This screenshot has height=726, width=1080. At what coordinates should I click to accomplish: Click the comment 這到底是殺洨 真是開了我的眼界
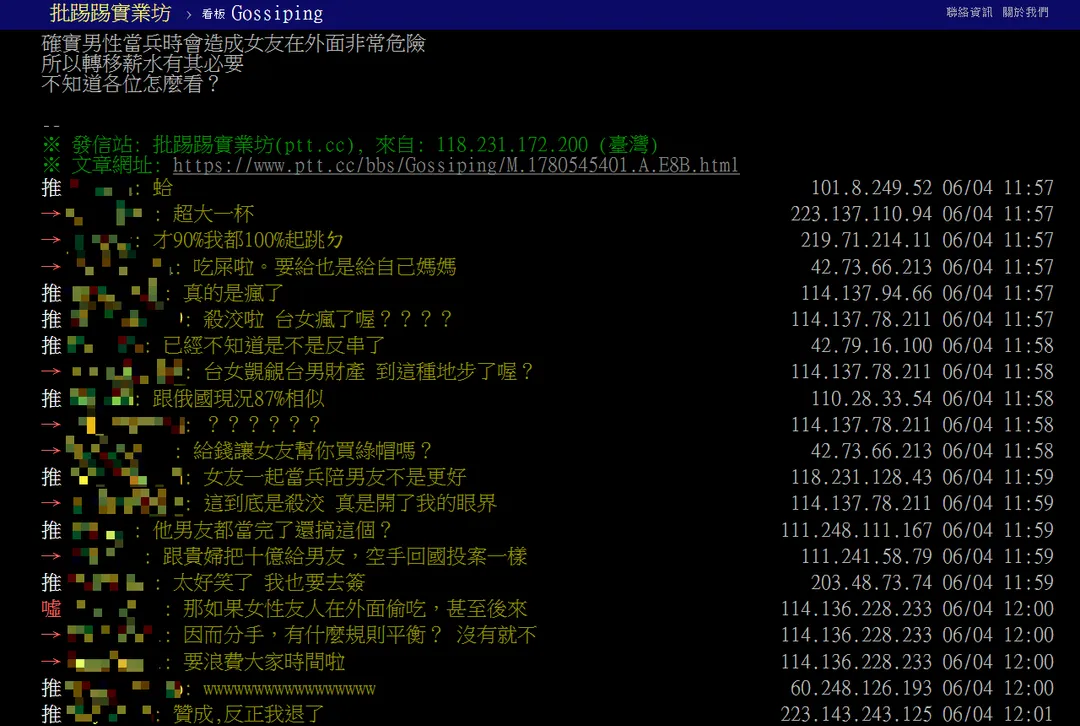tap(350, 503)
